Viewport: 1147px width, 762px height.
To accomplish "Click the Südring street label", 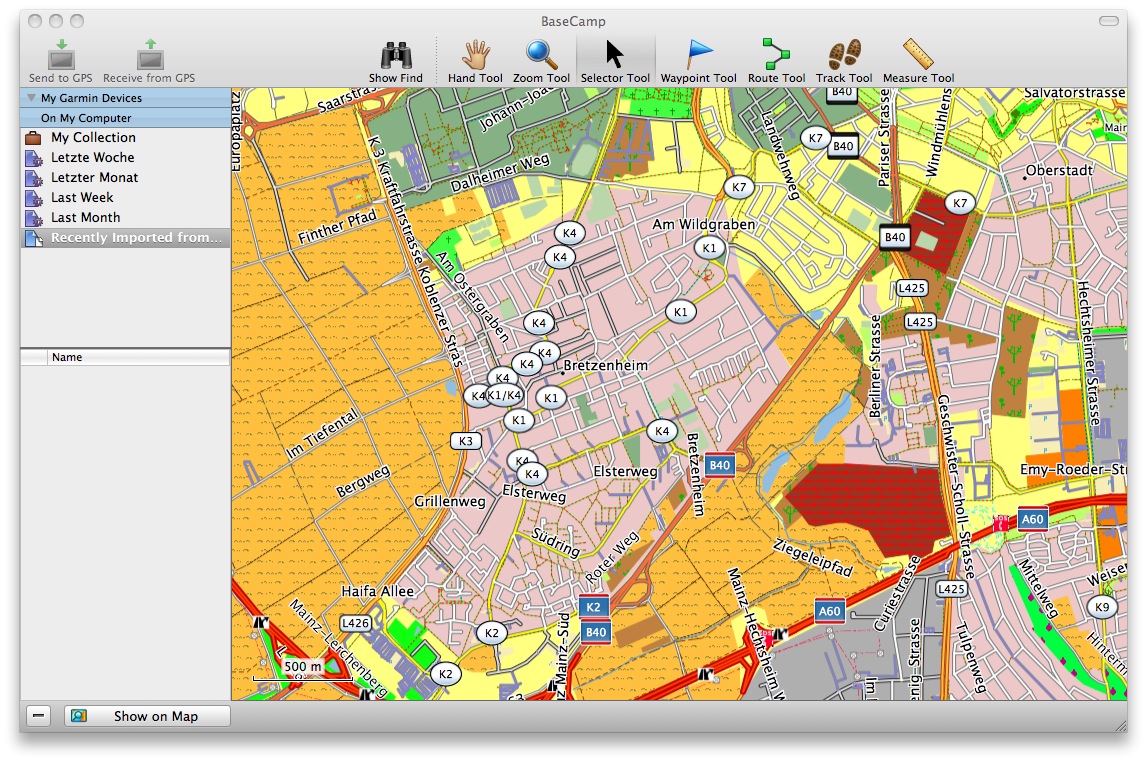I will 555,543.
